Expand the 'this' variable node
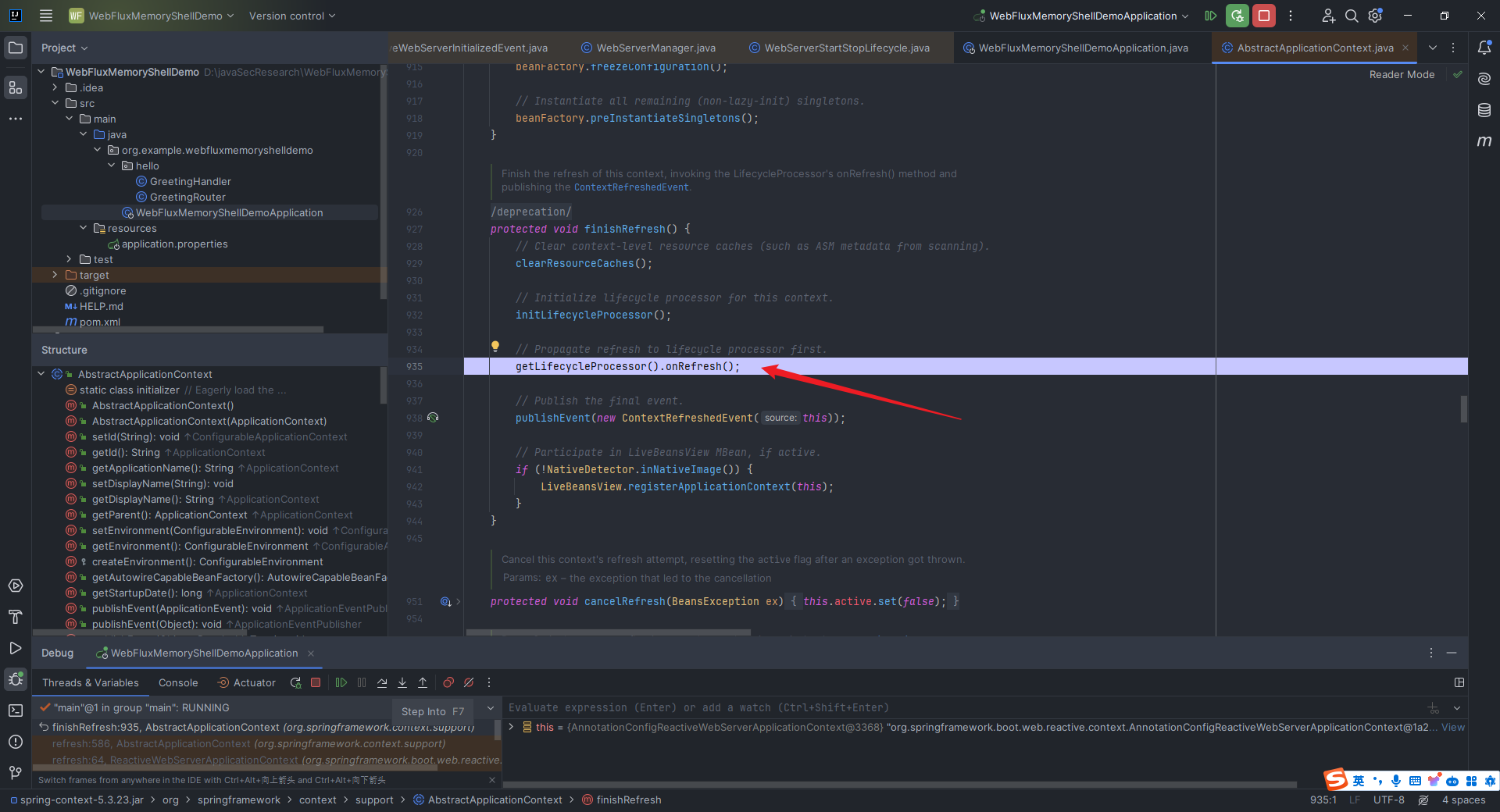 (512, 727)
